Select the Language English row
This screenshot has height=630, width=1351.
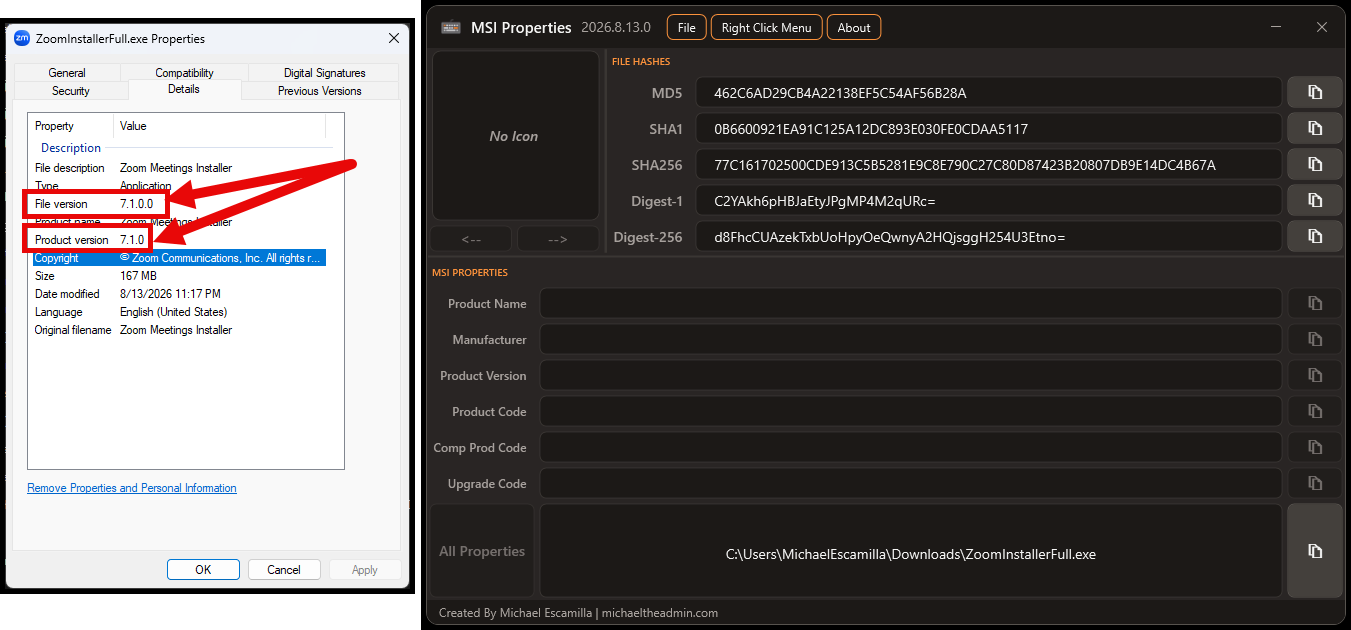coord(178,312)
